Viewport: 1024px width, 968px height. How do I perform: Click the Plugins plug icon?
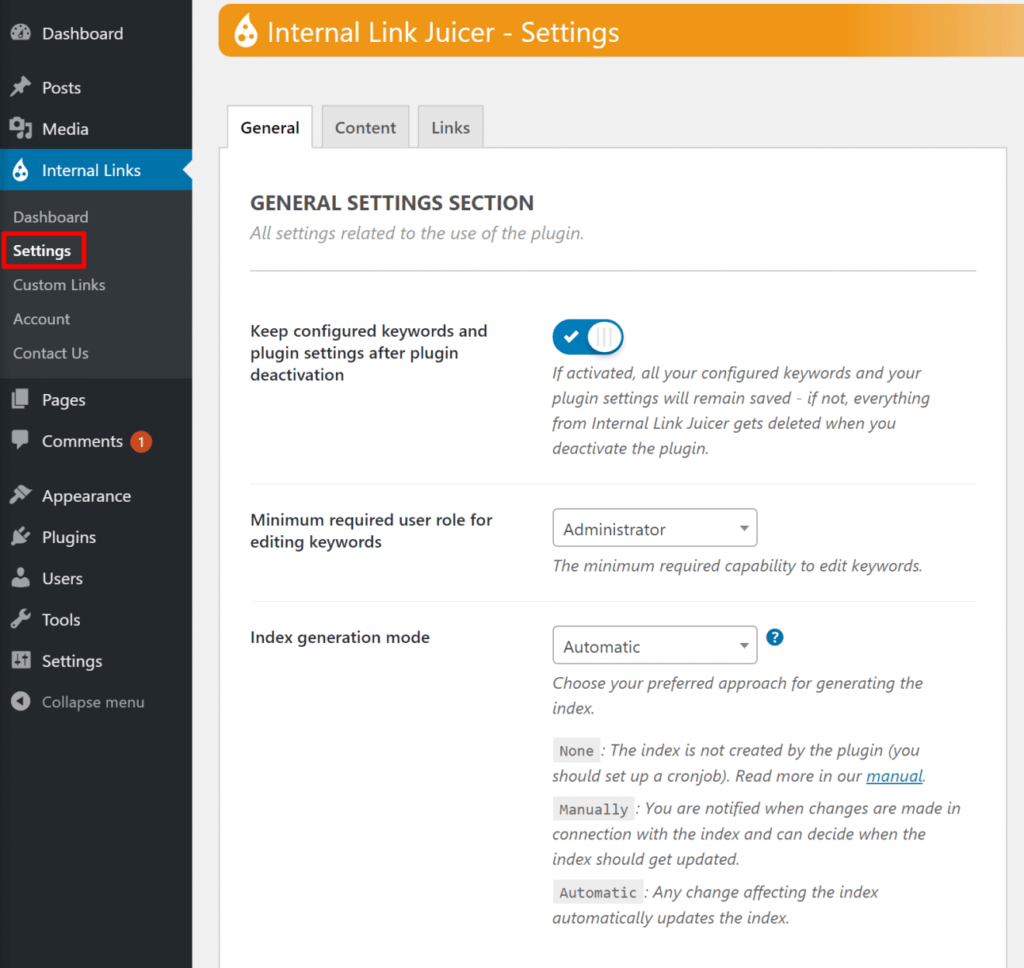tap(21, 536)
